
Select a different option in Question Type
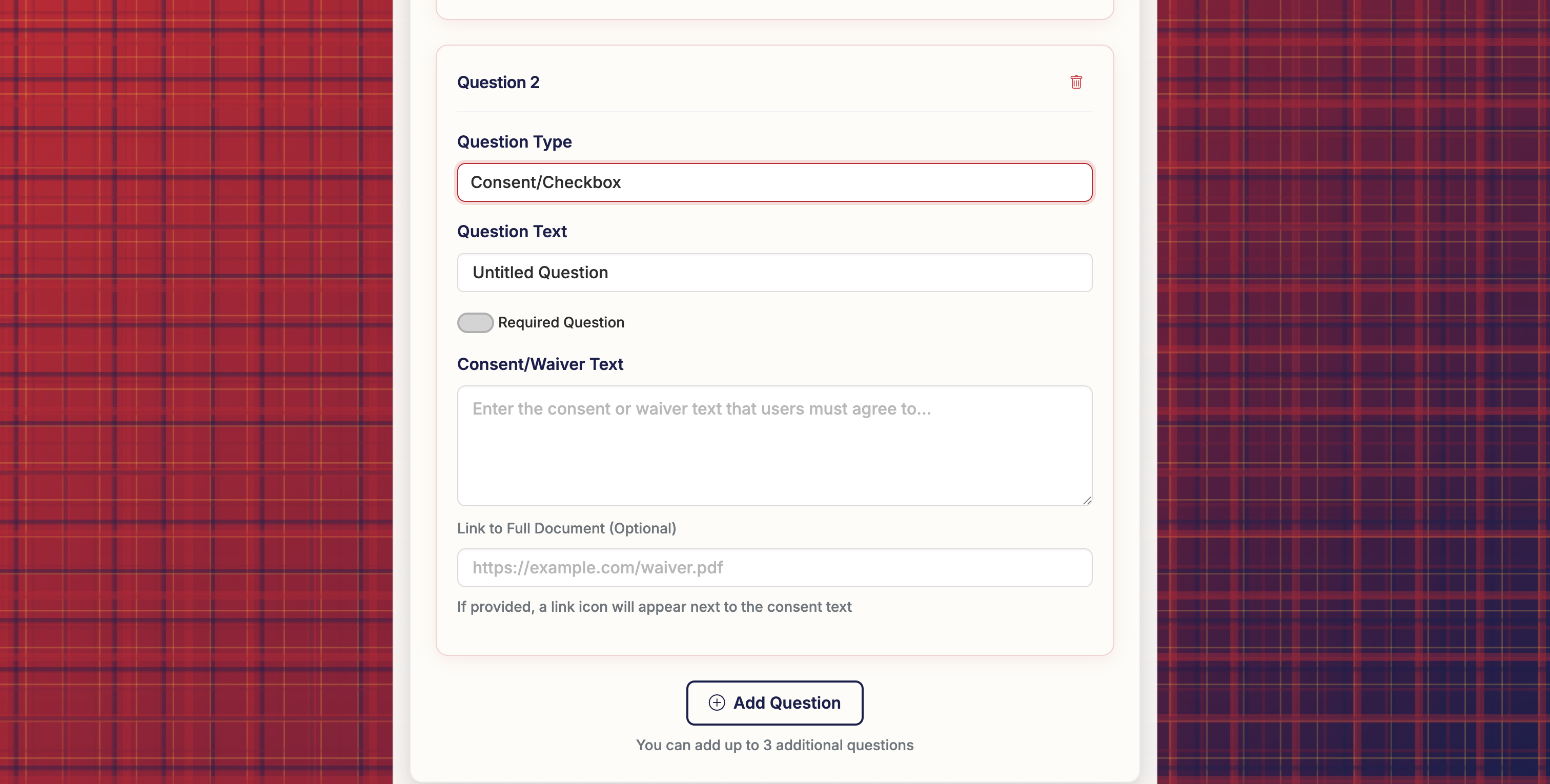(774, 182)
